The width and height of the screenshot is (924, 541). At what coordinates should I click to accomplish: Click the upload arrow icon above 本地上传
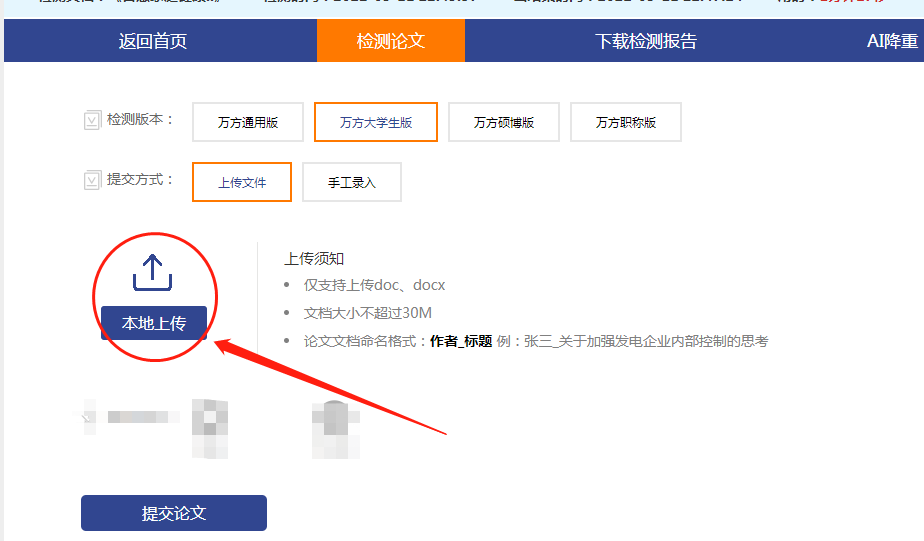[153, 272]
